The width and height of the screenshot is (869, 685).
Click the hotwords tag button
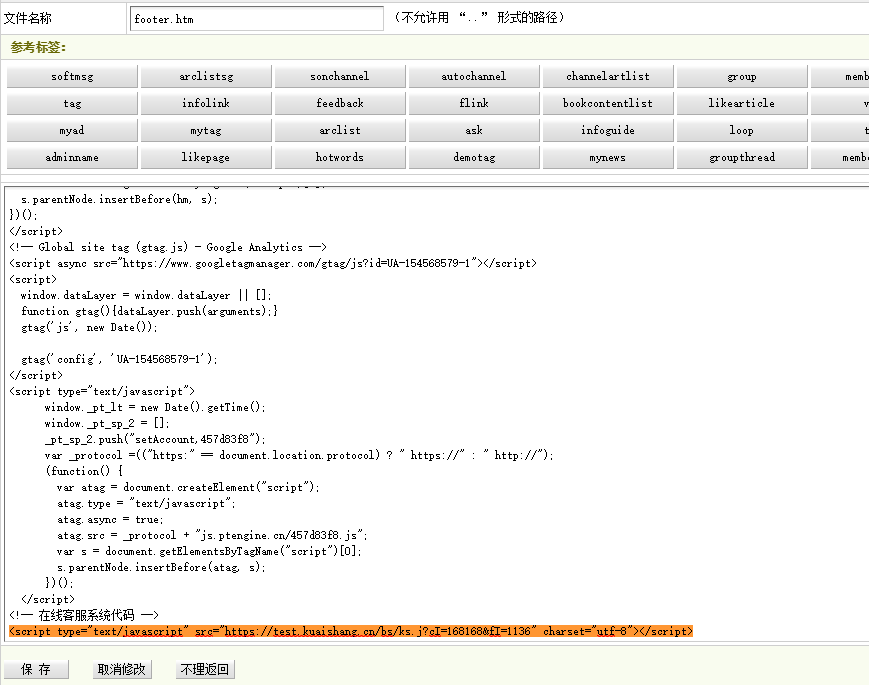340,157
